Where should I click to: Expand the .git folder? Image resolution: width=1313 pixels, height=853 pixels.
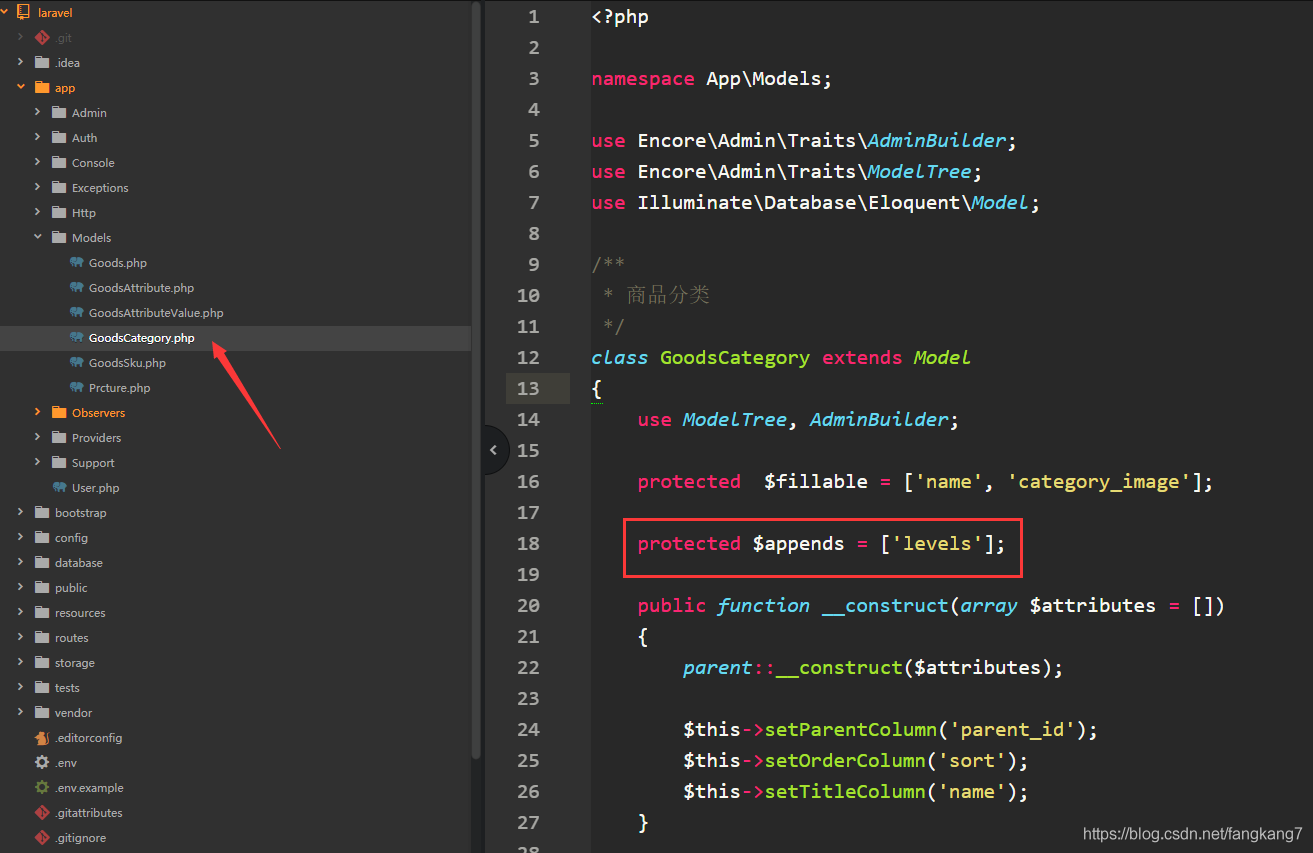20,38
